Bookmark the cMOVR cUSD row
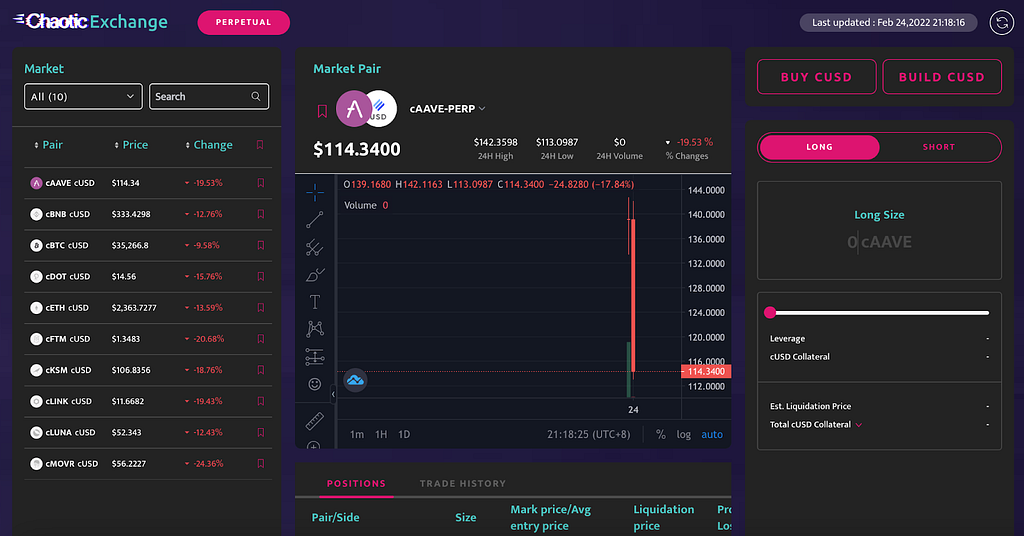This screenshot has width=1024, height=536. pyautogui.click(x=261, y=464)
